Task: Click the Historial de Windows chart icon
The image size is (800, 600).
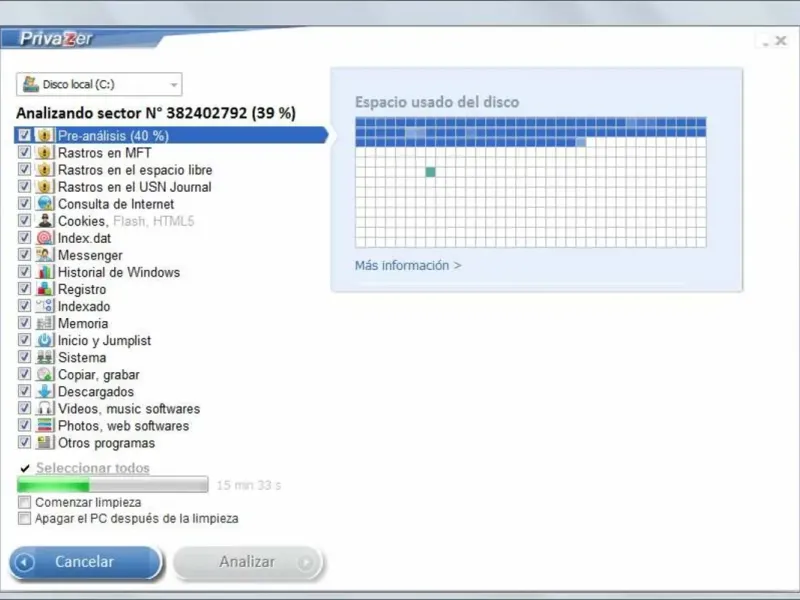Action: (44, 272)
